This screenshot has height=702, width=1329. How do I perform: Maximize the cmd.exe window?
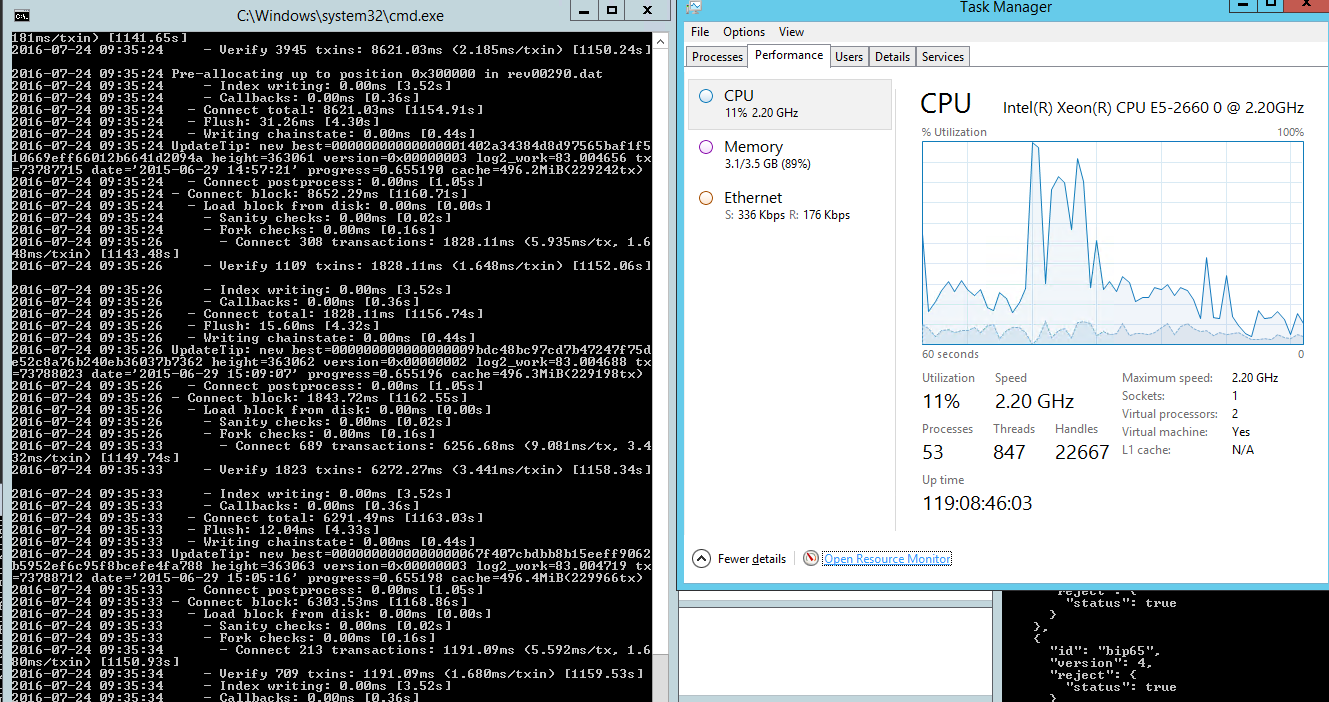coord(613,11)
